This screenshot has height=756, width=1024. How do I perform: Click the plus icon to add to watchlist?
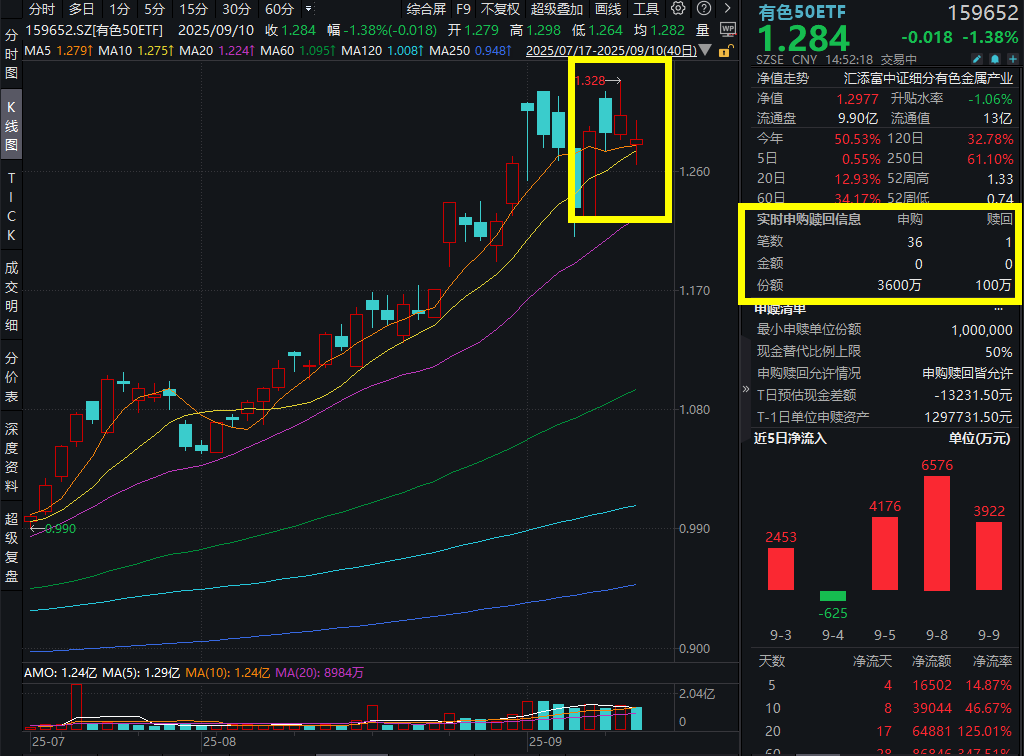pos(1013,60)
